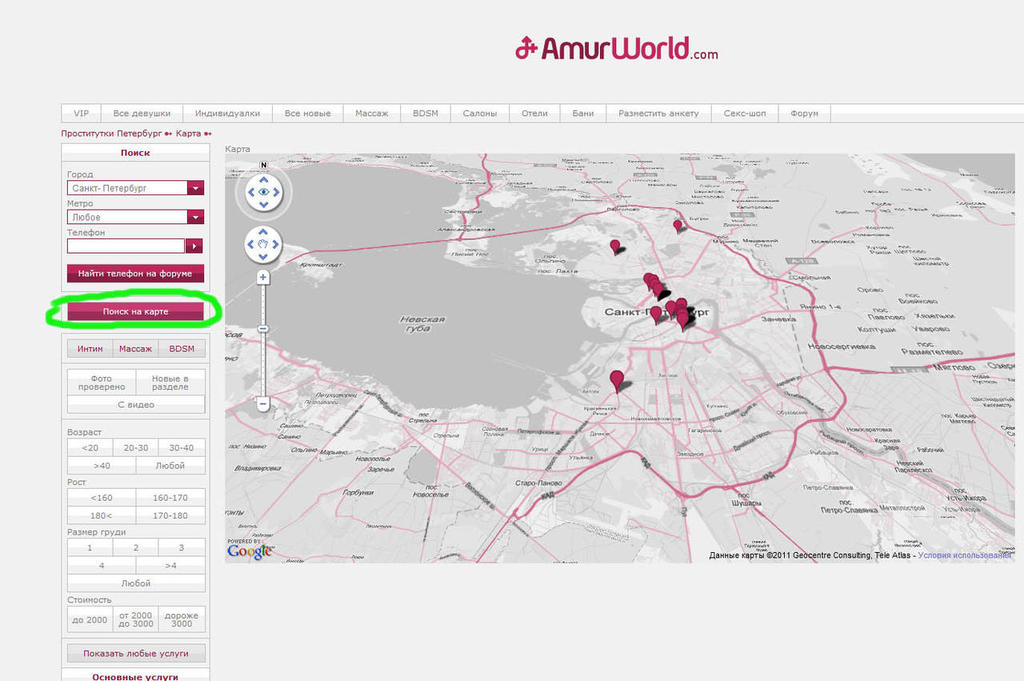Click the 'Поиск на карте' button
The height and width of the screenshot is (681, 1024).
135,312
